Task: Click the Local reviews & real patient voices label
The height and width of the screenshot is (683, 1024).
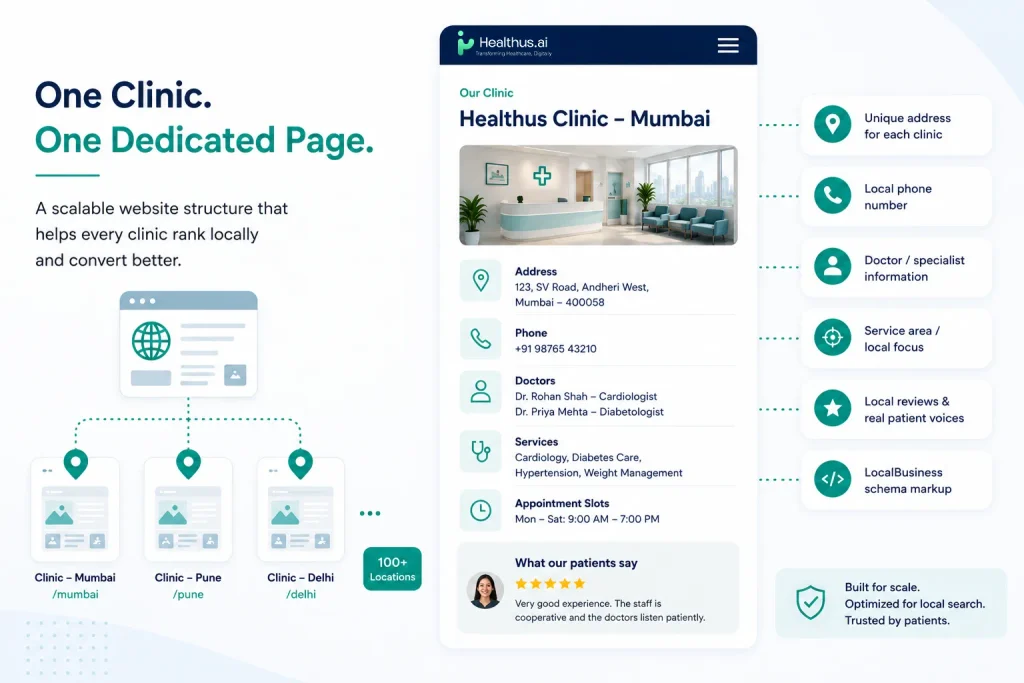Action: 914,410
